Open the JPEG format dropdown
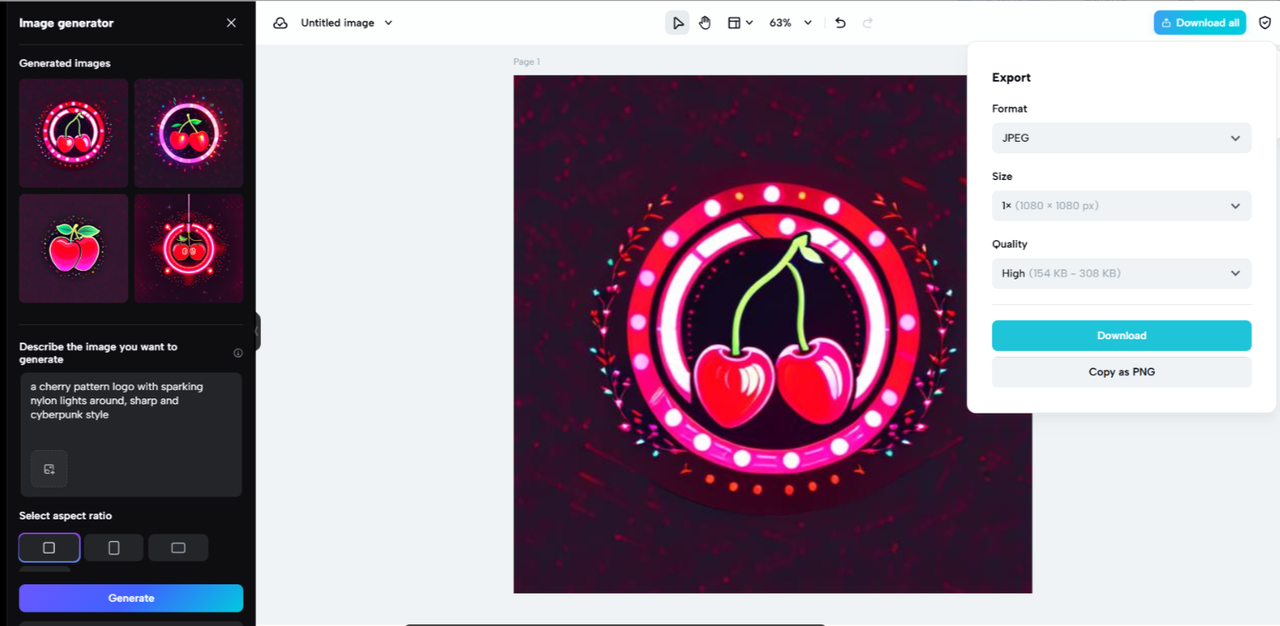This screenshot has width=1280, height=626. (x=1121, y=138)
